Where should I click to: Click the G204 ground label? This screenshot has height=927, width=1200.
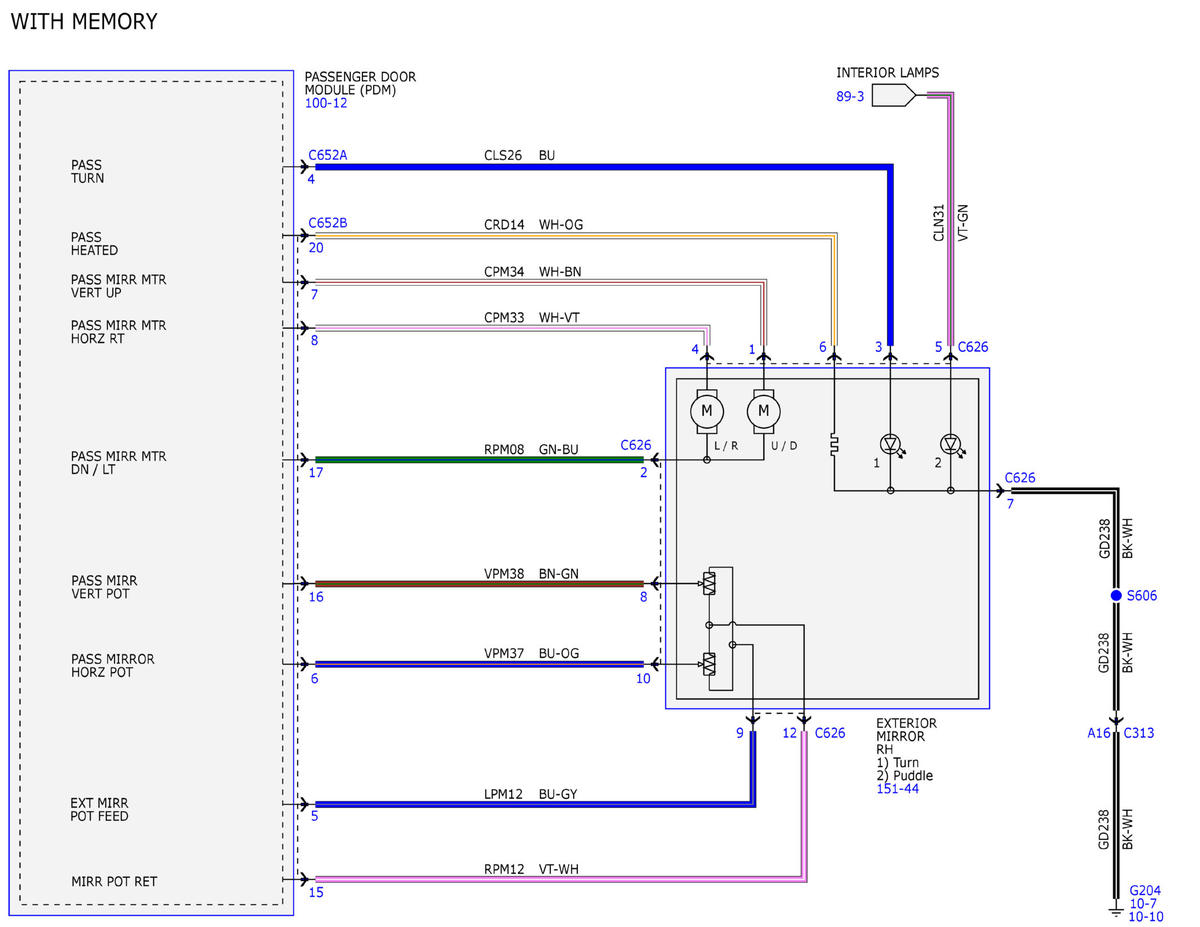point(1146,890)
